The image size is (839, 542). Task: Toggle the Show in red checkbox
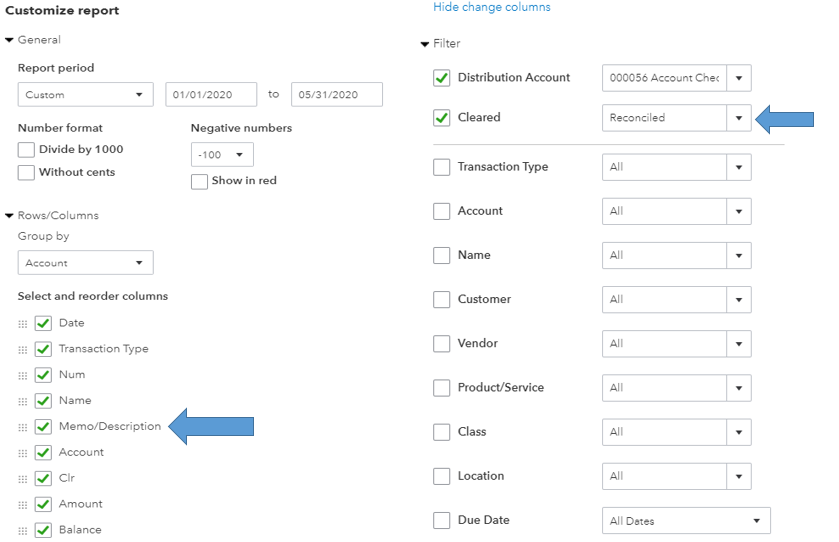pyautogui.click(x=199, y=181)
